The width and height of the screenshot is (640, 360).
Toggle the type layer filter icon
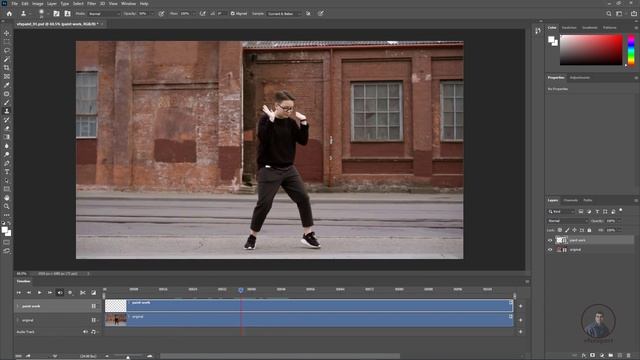point(597,211)
